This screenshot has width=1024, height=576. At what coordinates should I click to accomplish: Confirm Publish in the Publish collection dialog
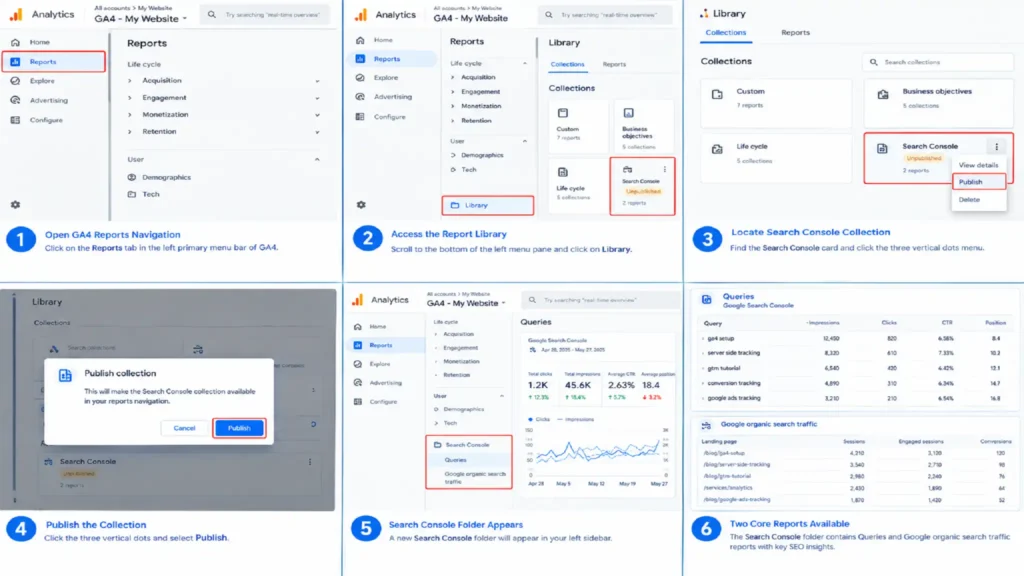tap(239, 428)
